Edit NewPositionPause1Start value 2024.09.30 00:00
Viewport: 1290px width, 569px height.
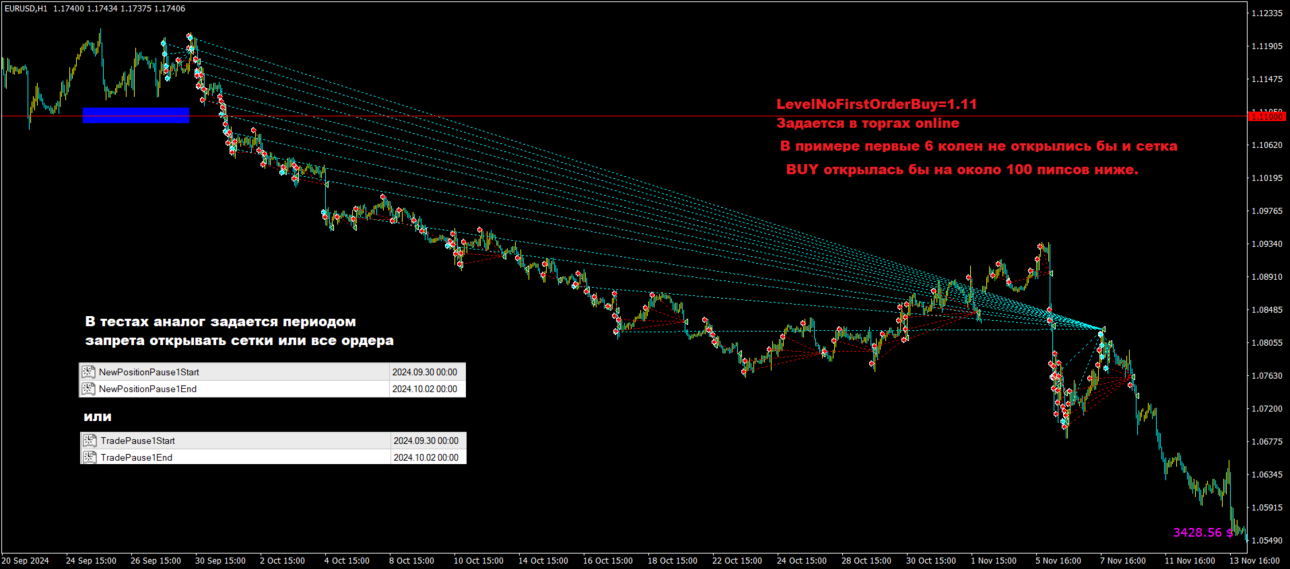pos(425,372)
